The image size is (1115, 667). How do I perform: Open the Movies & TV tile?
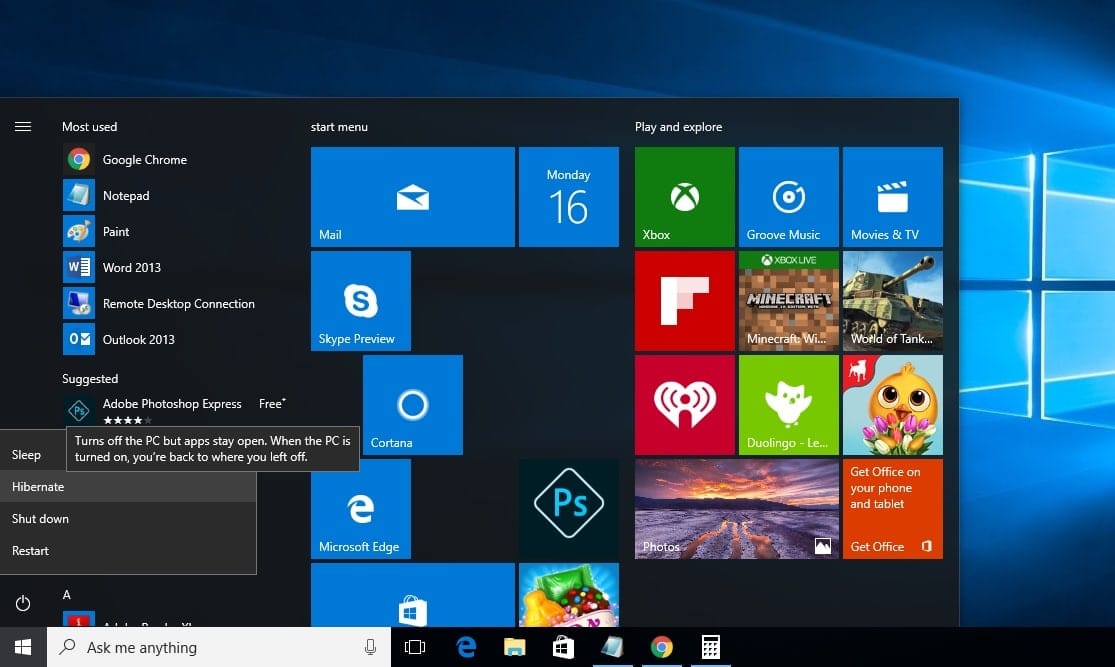point(892,197)
